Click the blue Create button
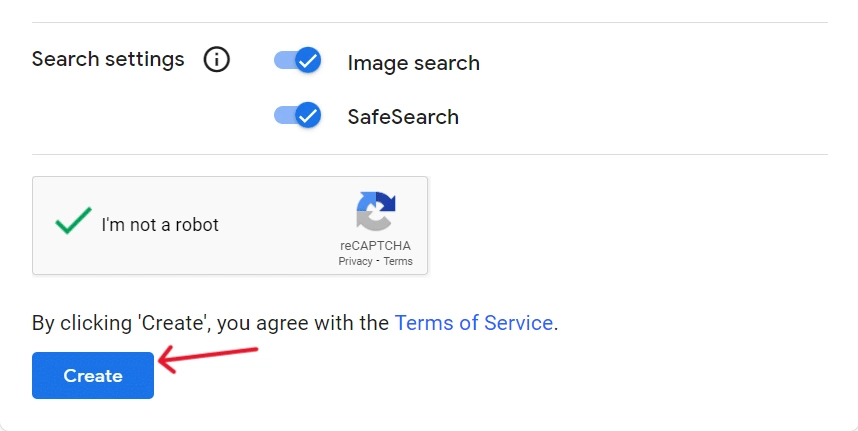Screen dimensions: 858x431 point(93,376)
